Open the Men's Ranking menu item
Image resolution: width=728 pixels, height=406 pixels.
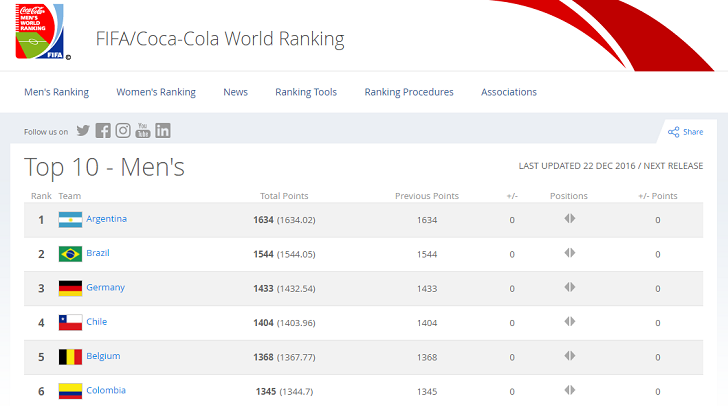click(x=57, y=92)
